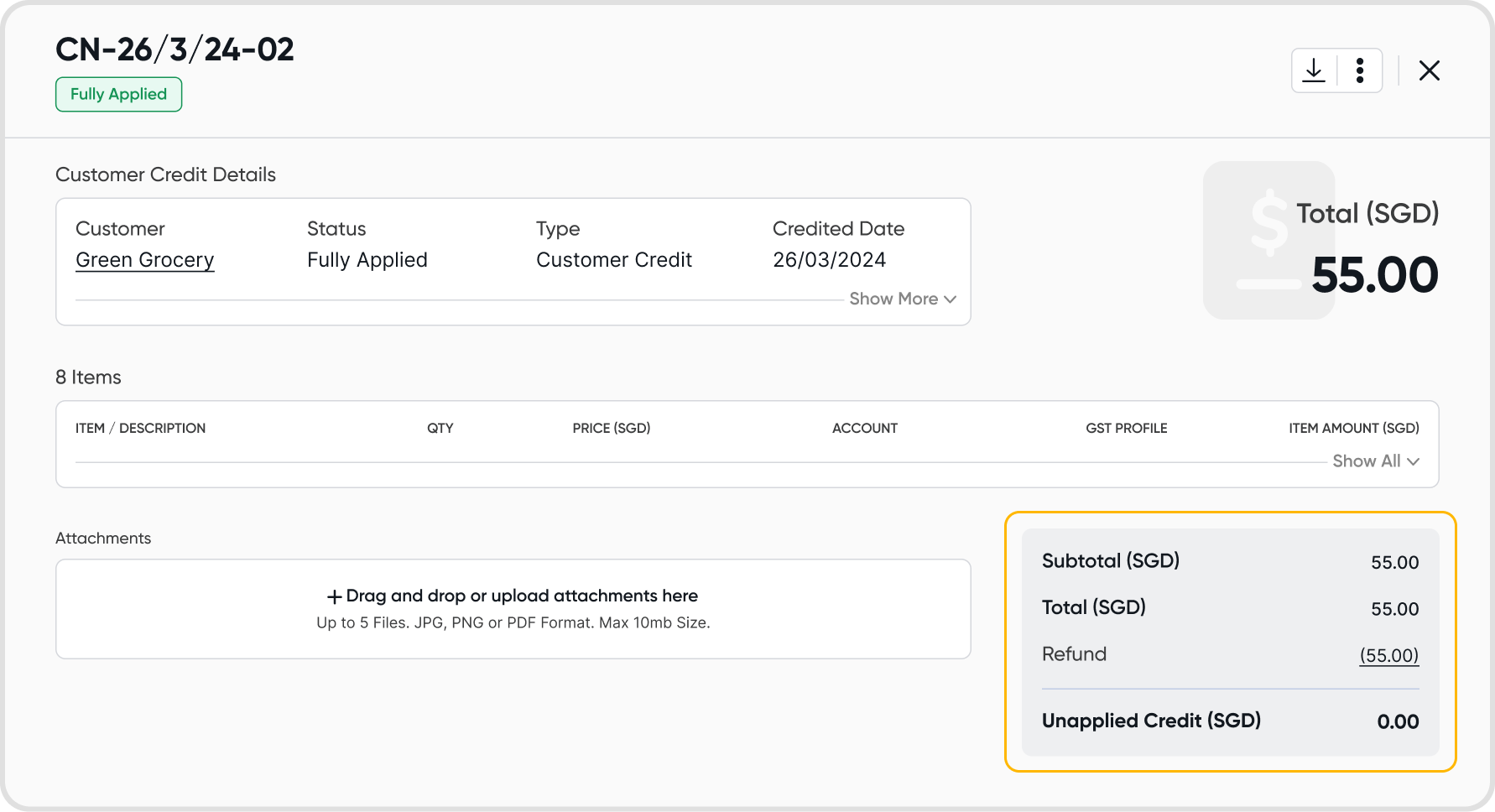Click the PRICE (SGD) column header
The height and width of the screenshot is (812, 1495).
tap(611, 428)
